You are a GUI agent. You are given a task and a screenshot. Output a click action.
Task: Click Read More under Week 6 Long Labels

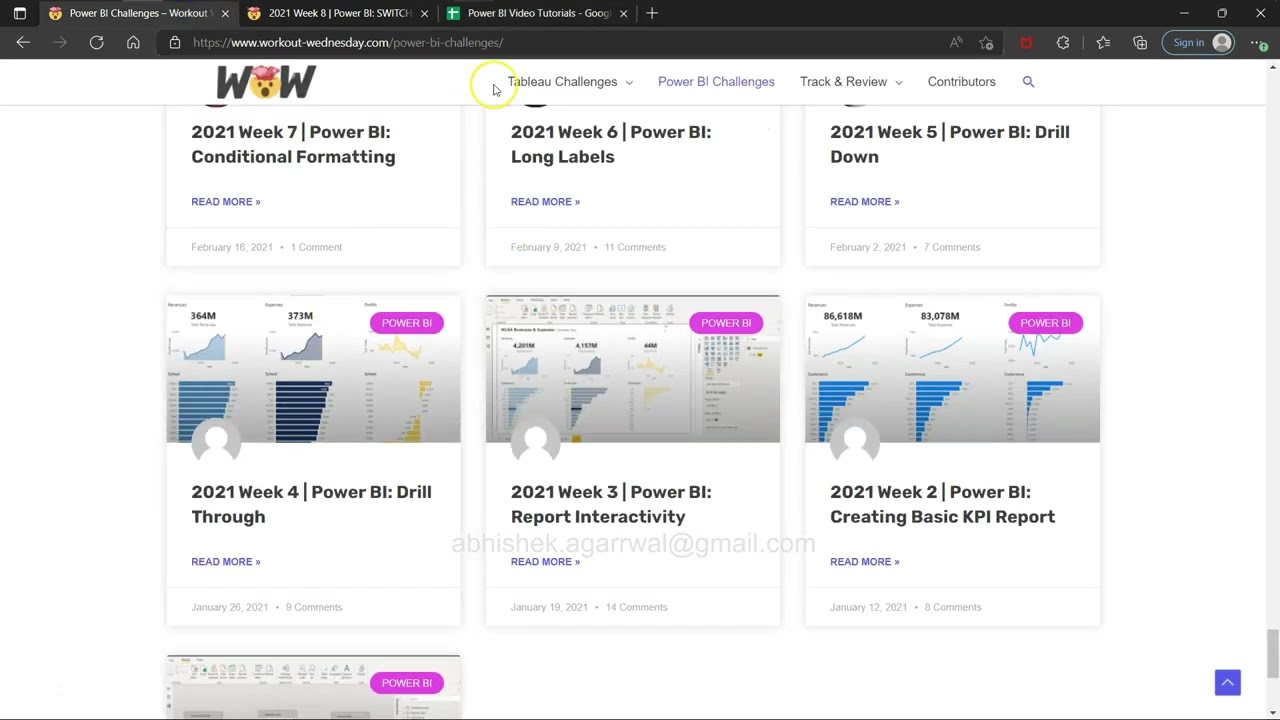click(x=545, y=202)
